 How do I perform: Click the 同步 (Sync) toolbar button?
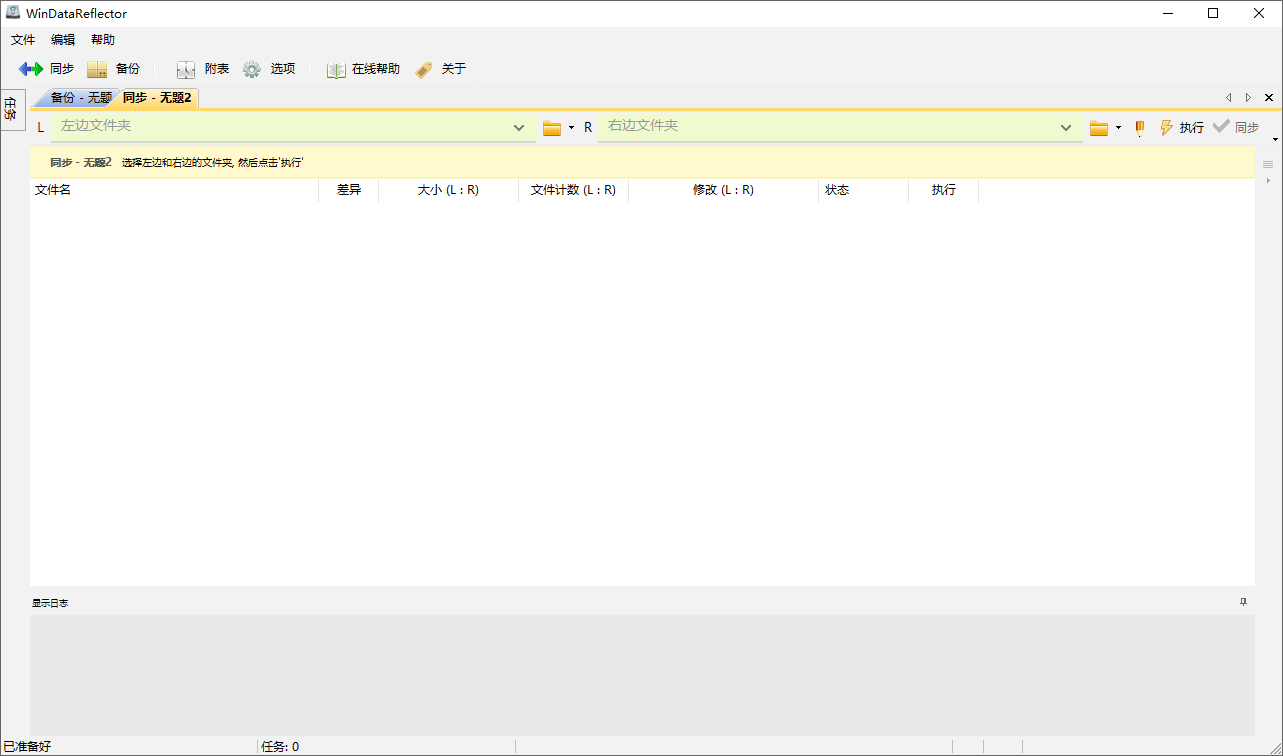(46, 69)
